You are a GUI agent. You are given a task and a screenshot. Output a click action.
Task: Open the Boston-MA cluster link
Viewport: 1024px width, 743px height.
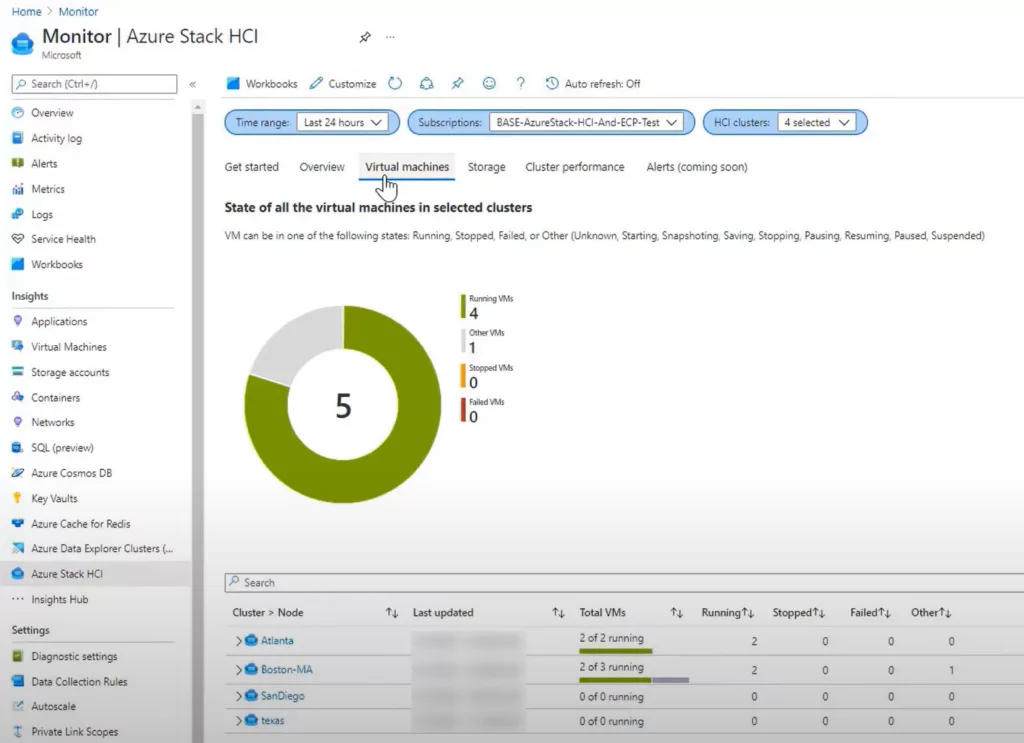coord(287,670)
